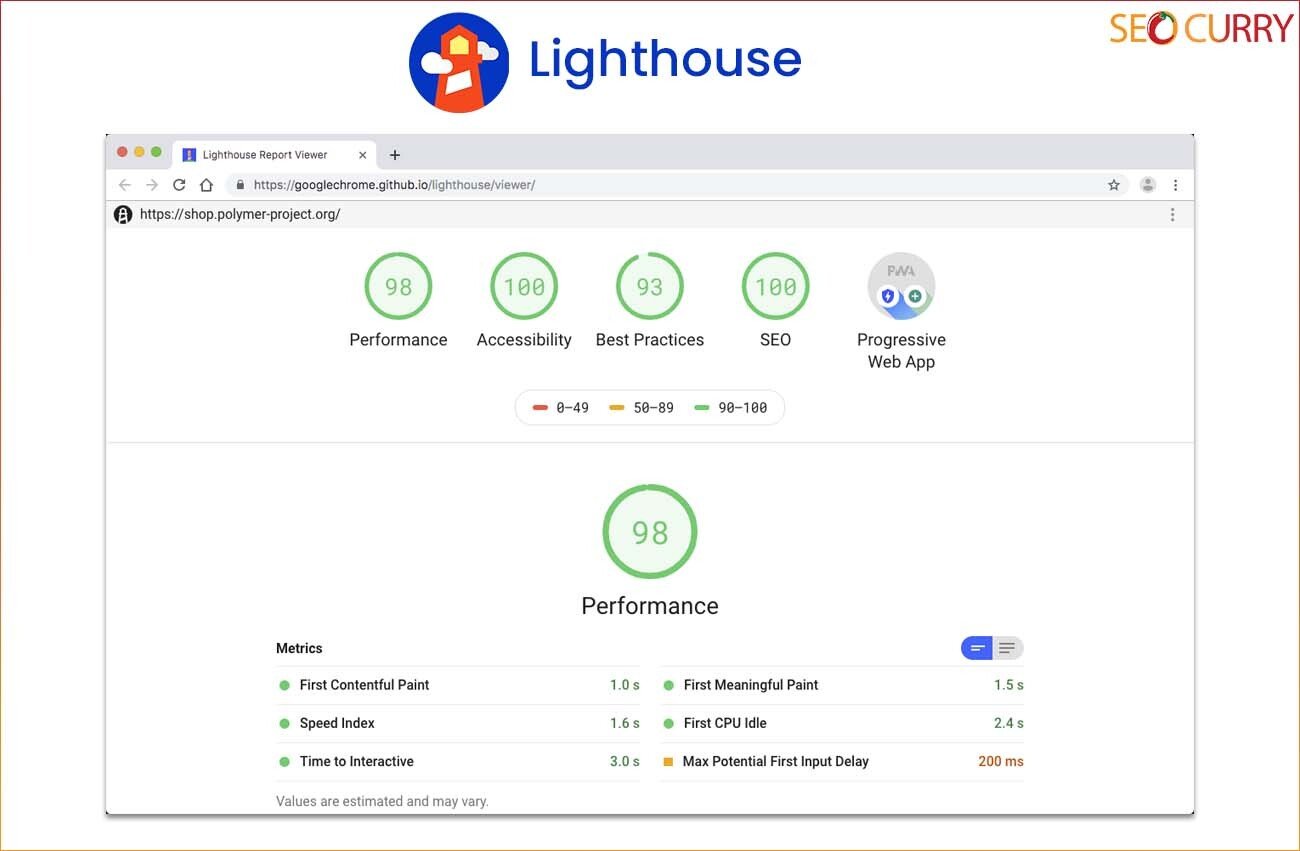Click the 0–49 red legend entry

click(561, 408)
